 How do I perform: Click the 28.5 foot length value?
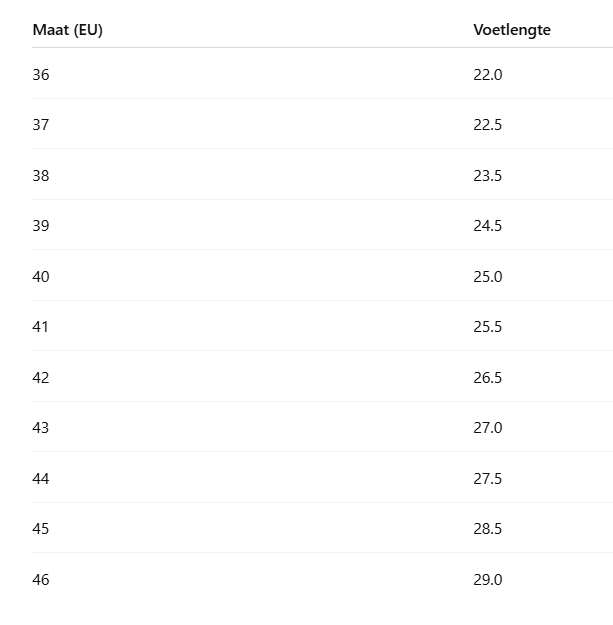tap(488, 529)
